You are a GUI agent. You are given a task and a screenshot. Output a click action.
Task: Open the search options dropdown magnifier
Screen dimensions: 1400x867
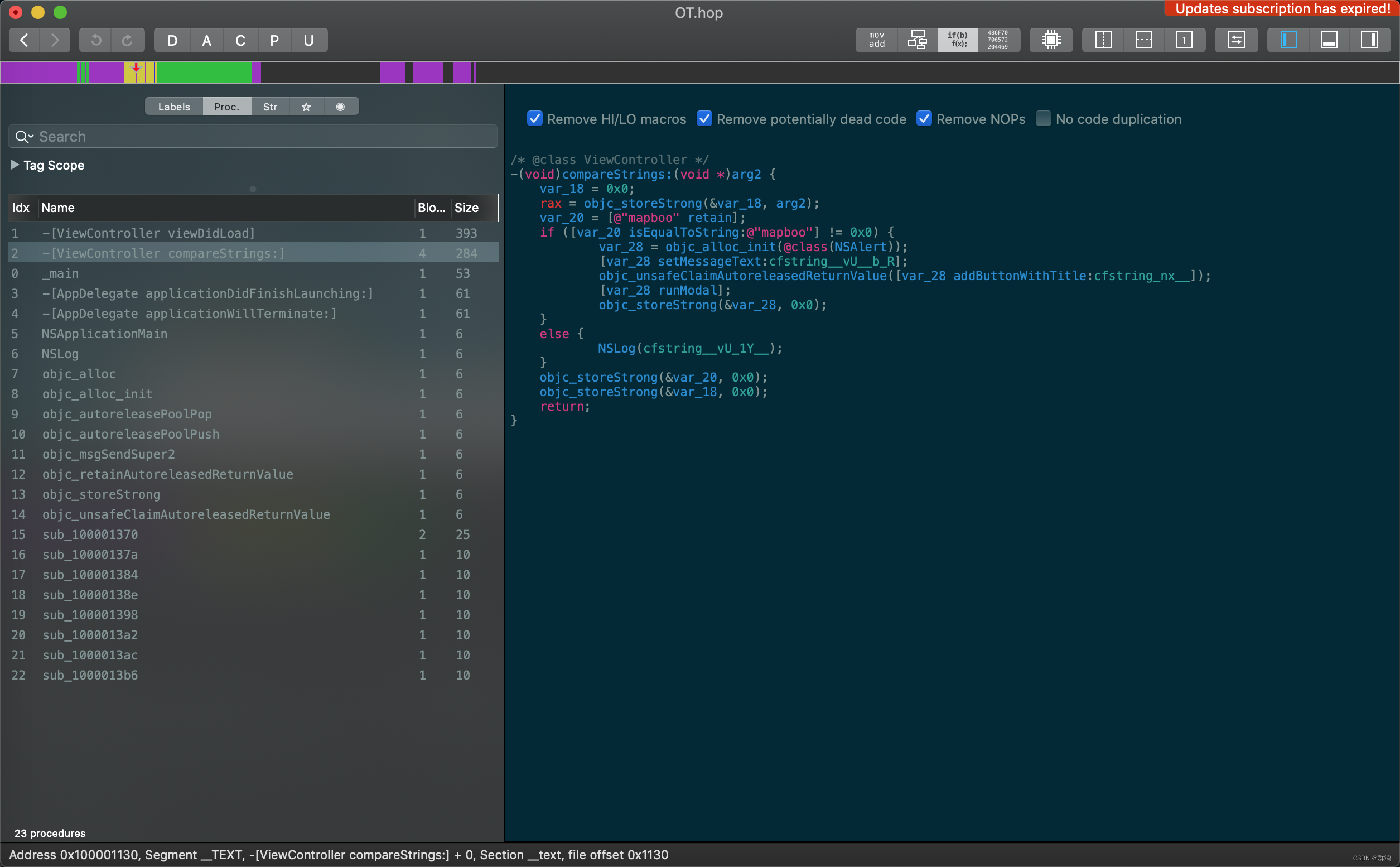[x=23, y=137]
